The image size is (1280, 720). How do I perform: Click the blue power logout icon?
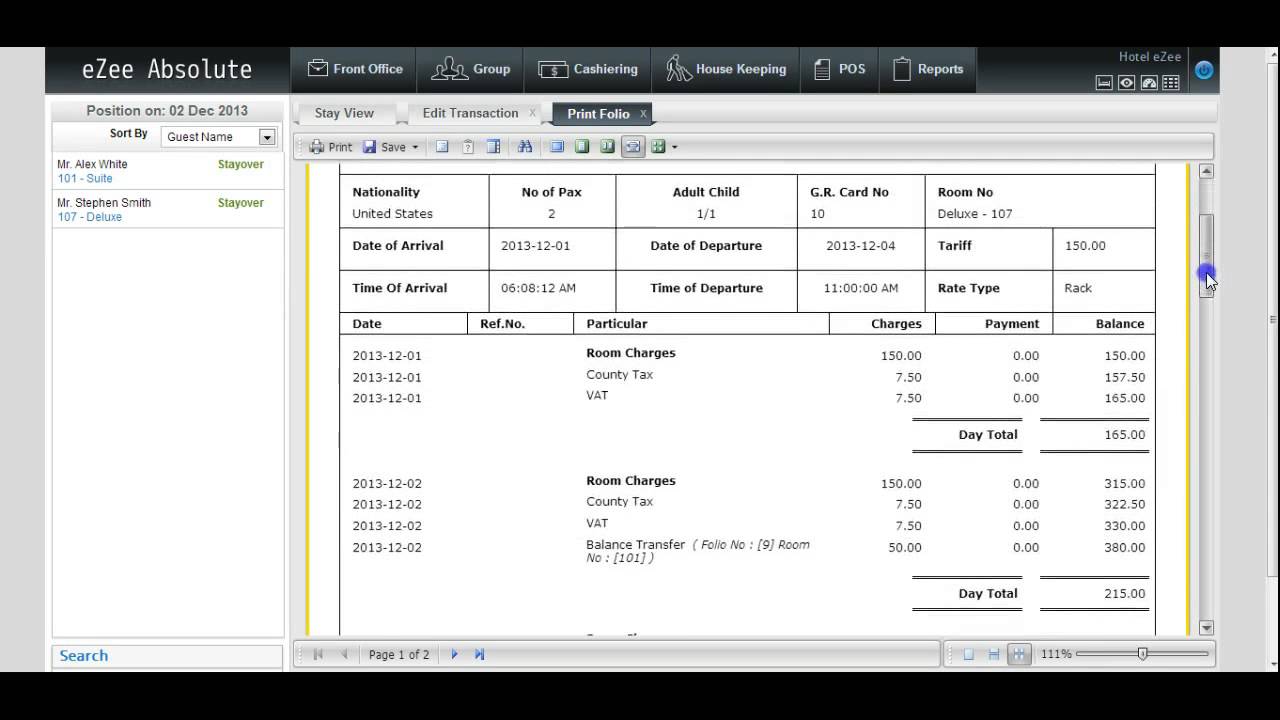click(x=1204, y=70)
